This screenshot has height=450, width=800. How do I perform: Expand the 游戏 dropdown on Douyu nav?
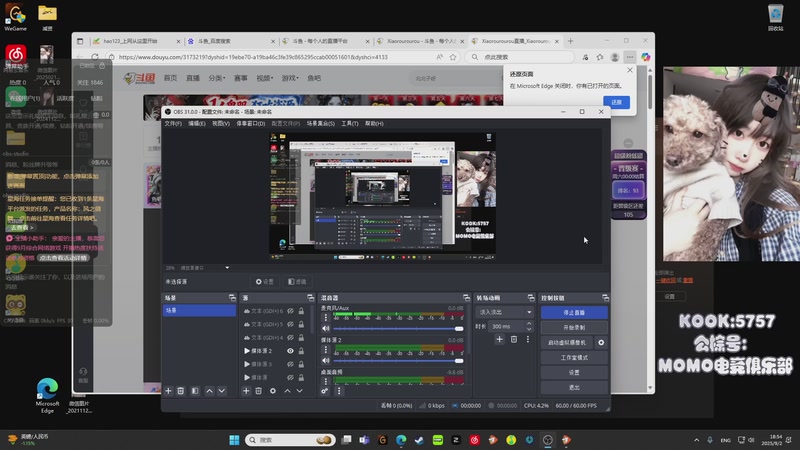click(290, 78)
